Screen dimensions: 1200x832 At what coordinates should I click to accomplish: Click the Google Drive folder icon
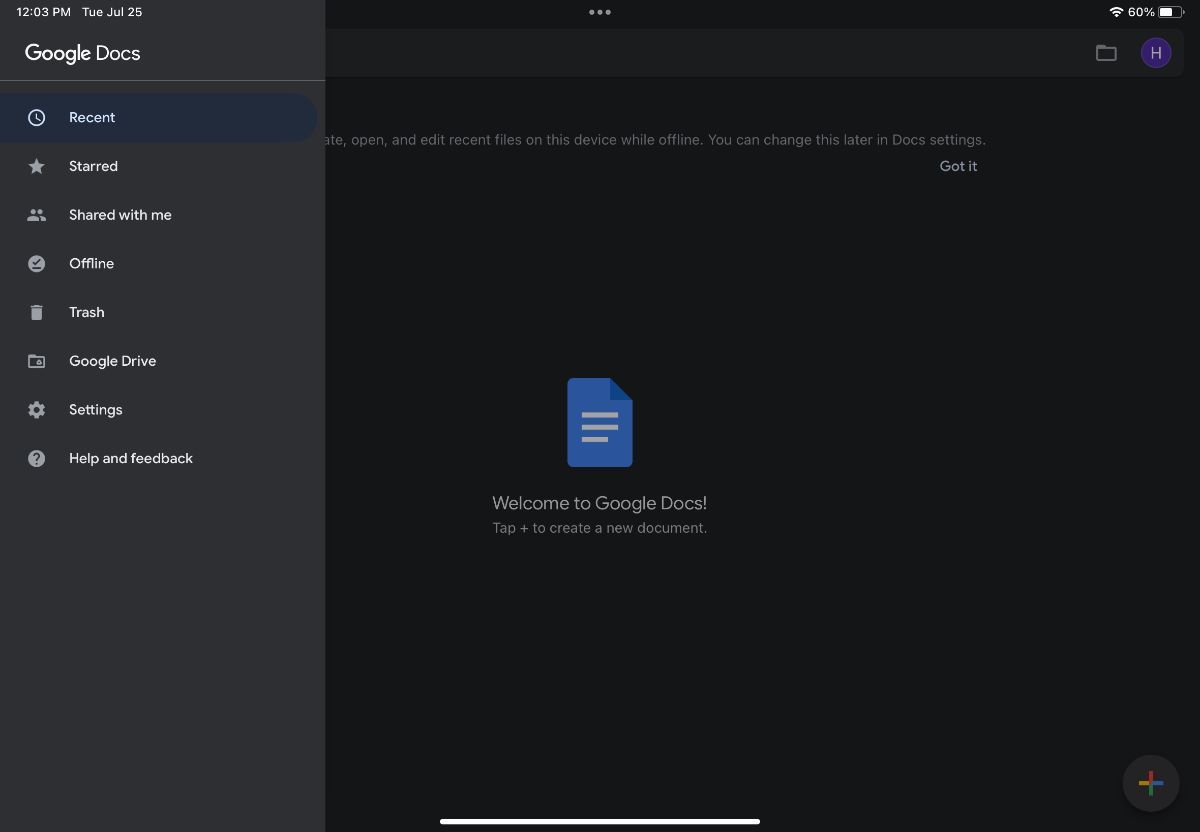(x=36, y=361)
